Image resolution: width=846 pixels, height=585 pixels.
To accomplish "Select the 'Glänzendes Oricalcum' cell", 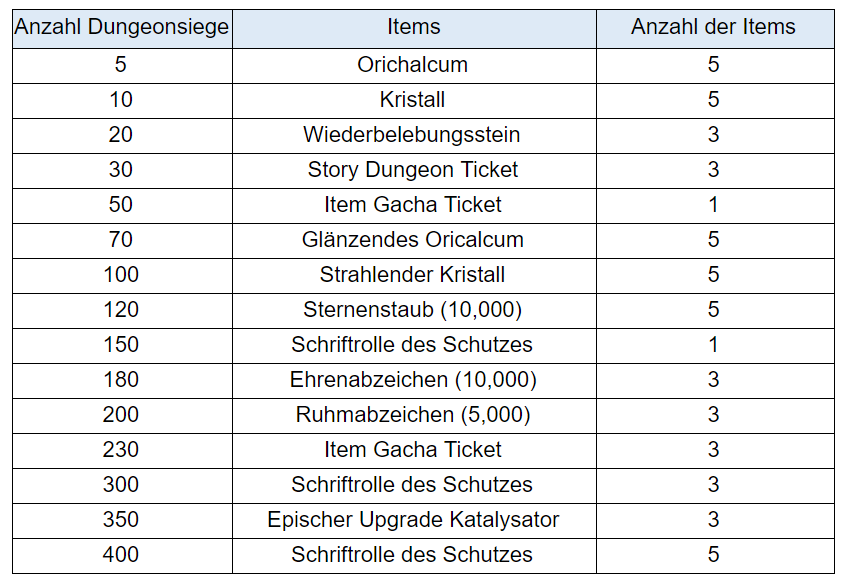I will point(413,240).
